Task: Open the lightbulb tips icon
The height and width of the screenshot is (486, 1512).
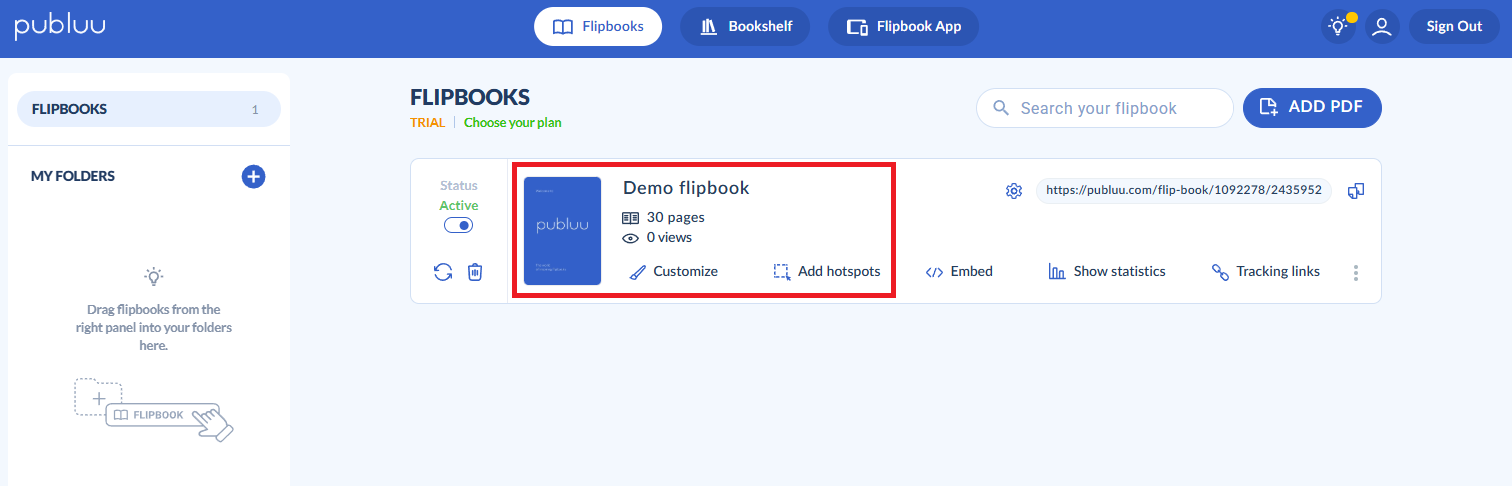Action: (1338, 27)
